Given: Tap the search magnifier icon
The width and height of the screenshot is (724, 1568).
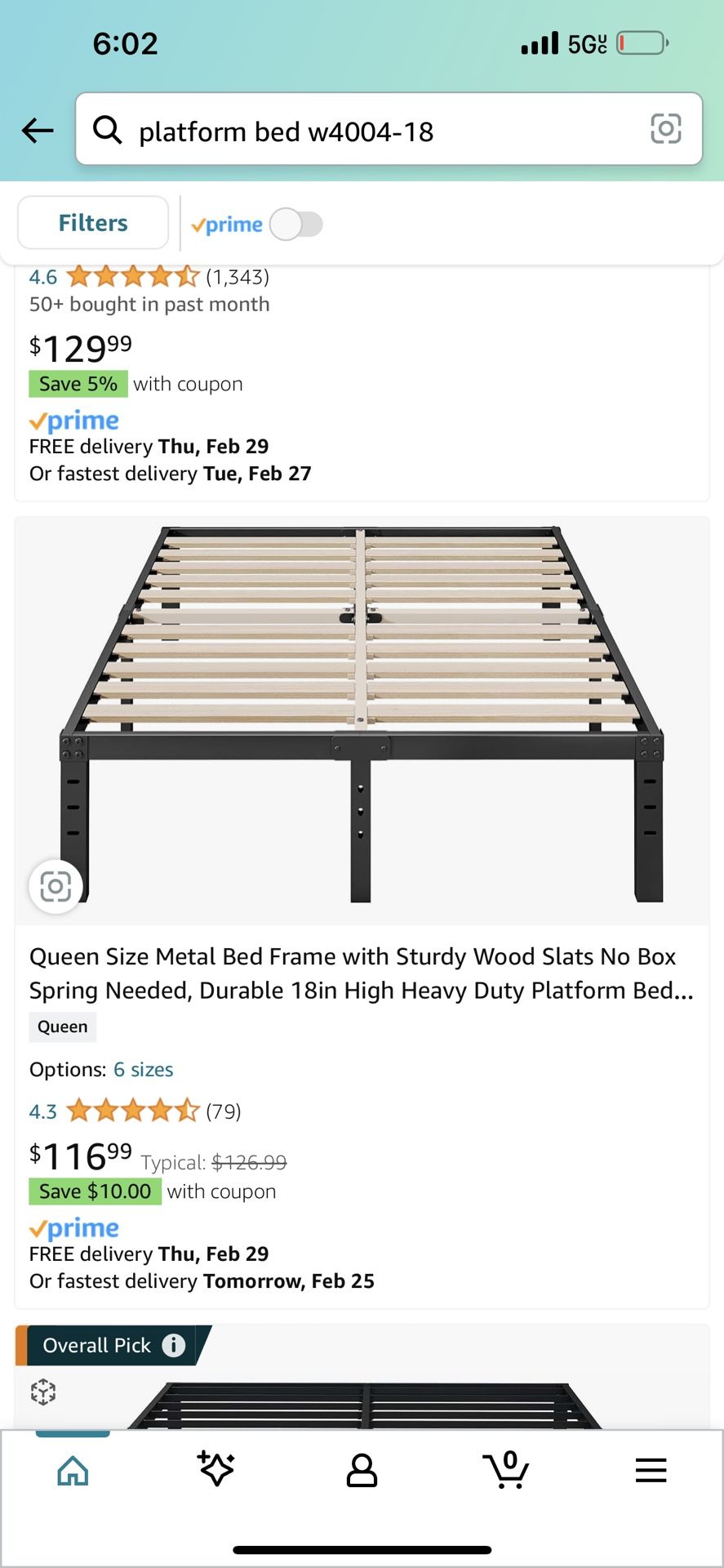Looking at the screenshot, I should 107,130.
